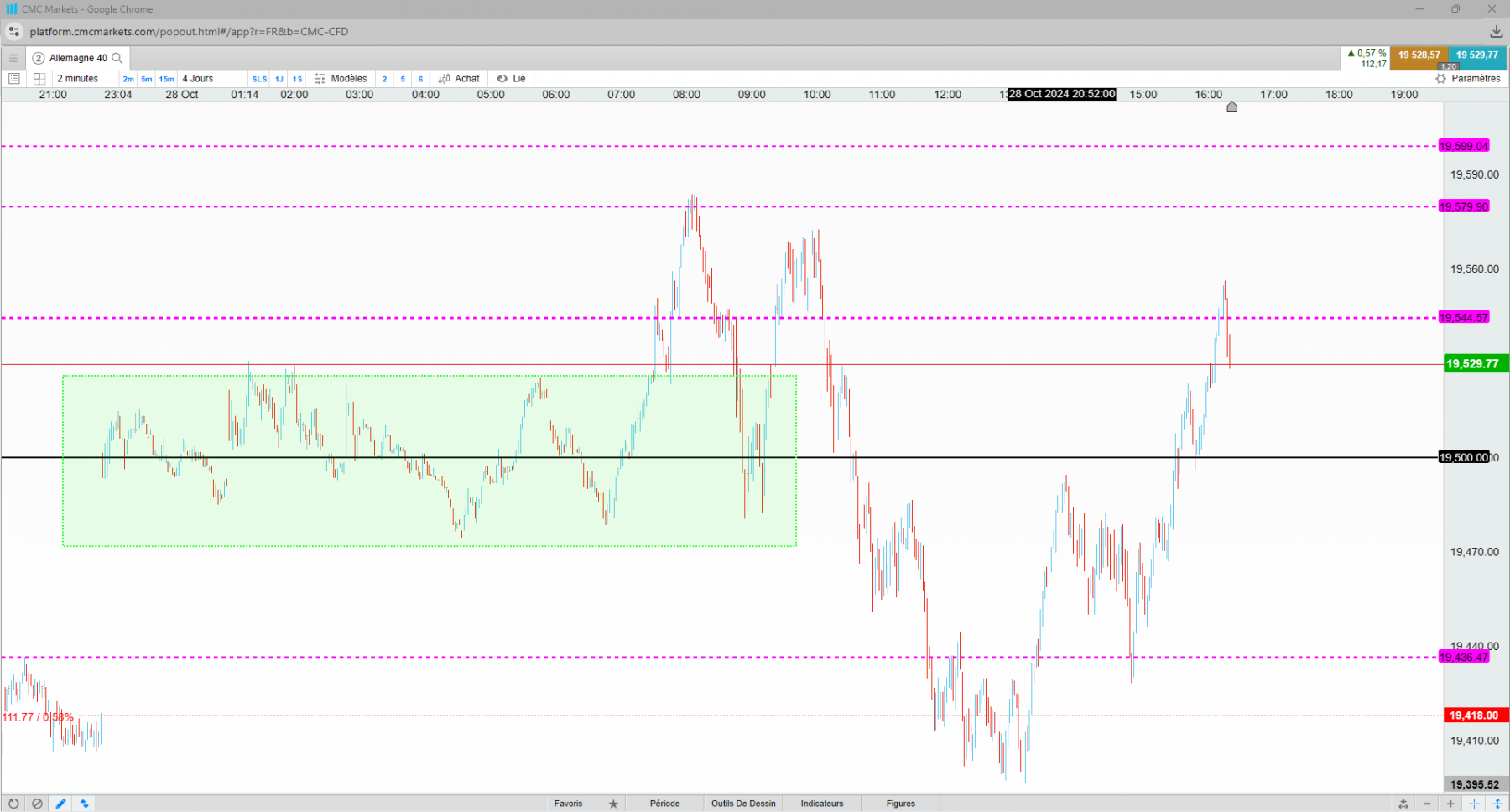
Task: Click the blue crosshair icon at bottom right
Action: click(1474, 804)
